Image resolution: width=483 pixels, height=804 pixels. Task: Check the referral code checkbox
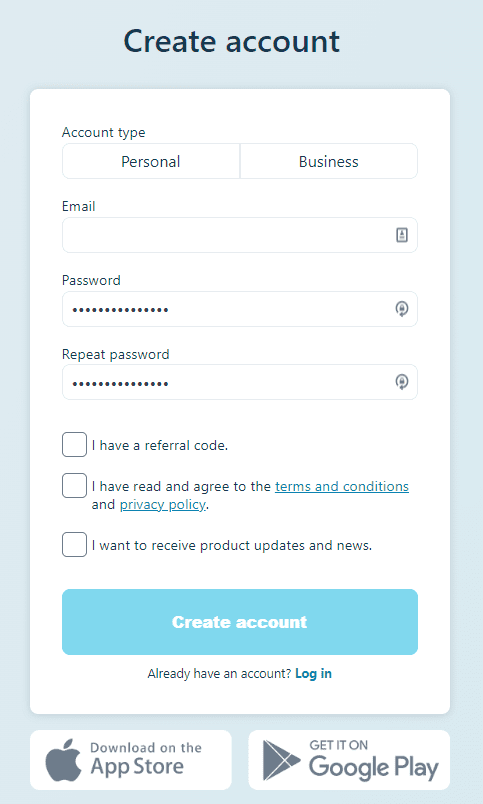[74, 445]
